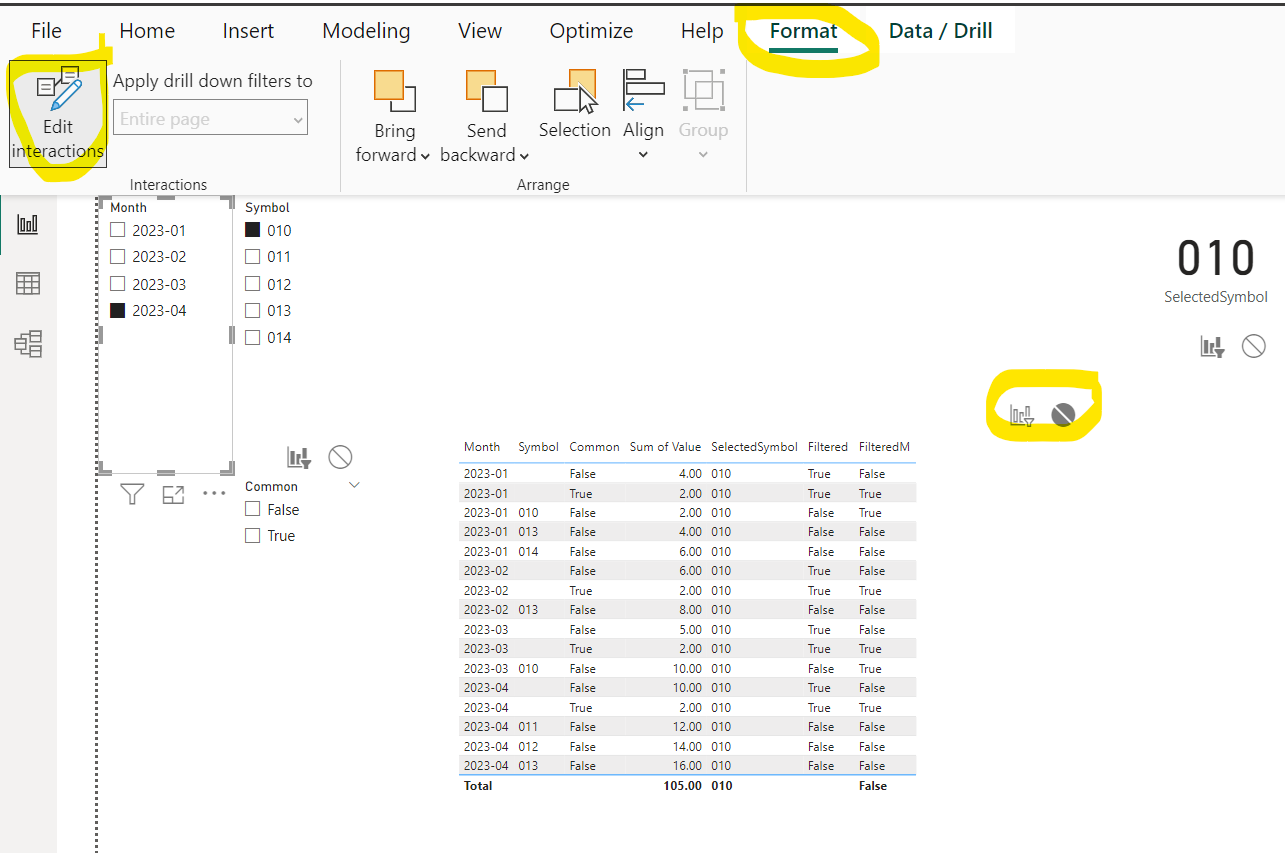
Task: Uncheck Symbol 010 checkbox
Action: [253, 230]
